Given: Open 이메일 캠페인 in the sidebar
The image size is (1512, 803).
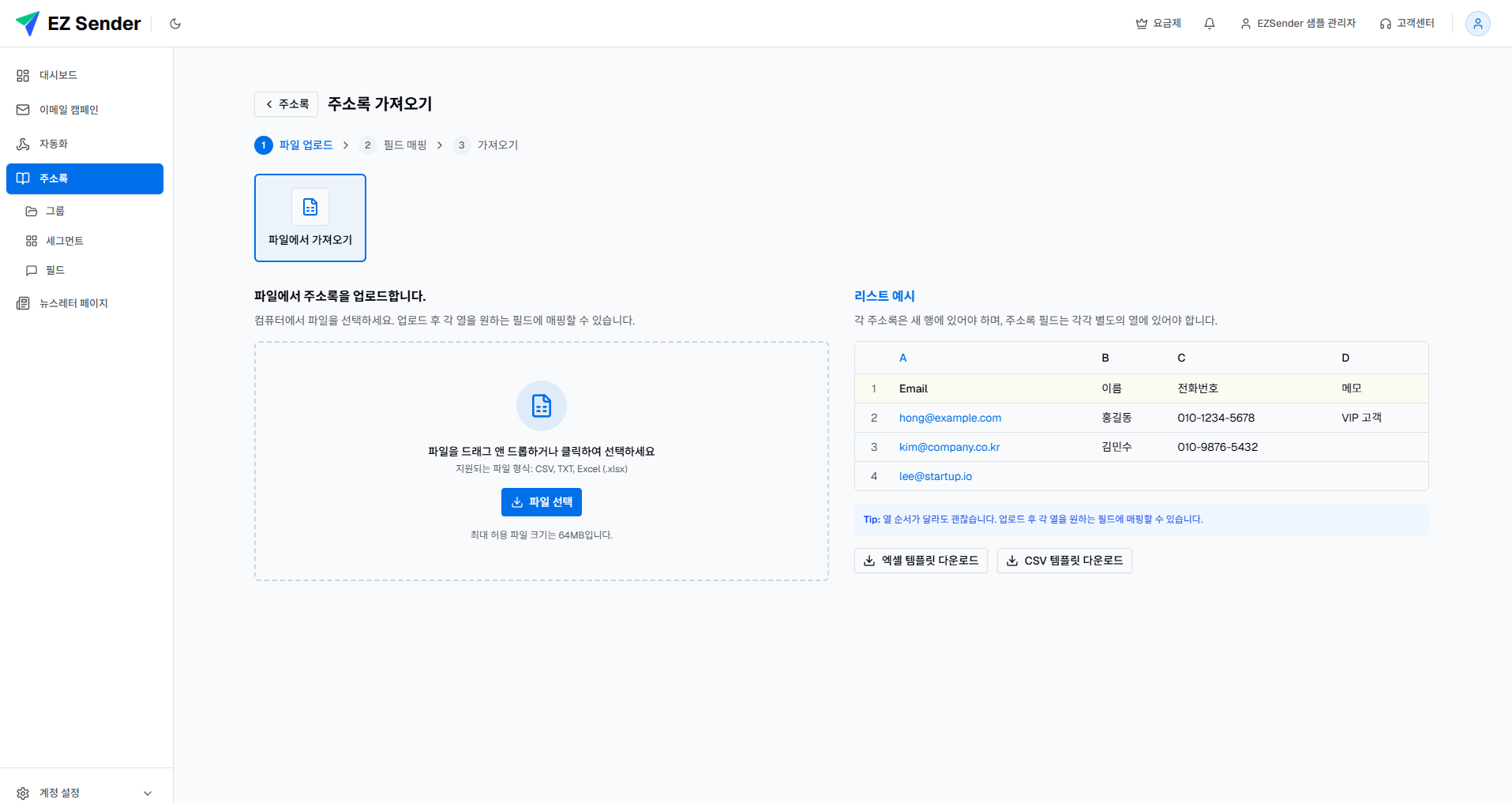Looking at the screenshot, I should coord(84,110).
